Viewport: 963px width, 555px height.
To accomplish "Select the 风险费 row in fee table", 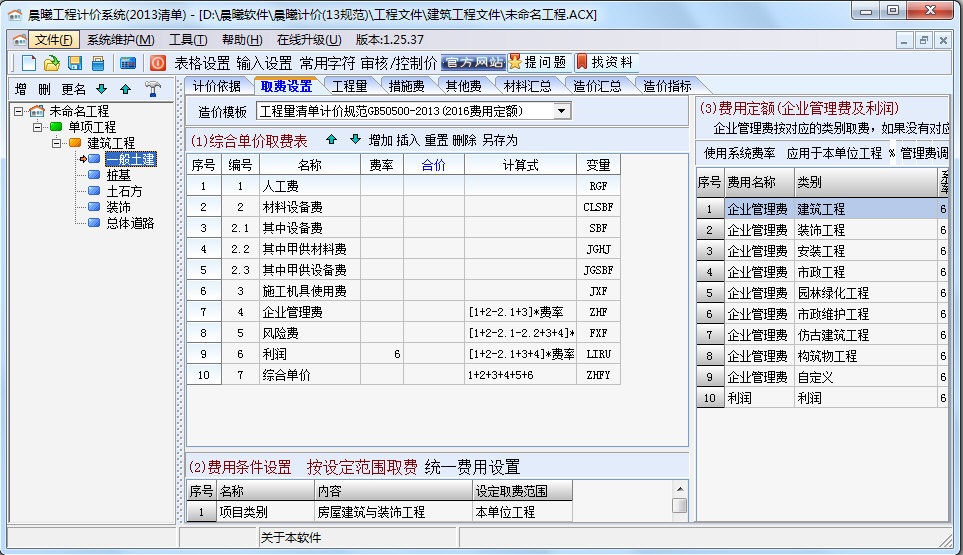I will (x=403, y=333).
